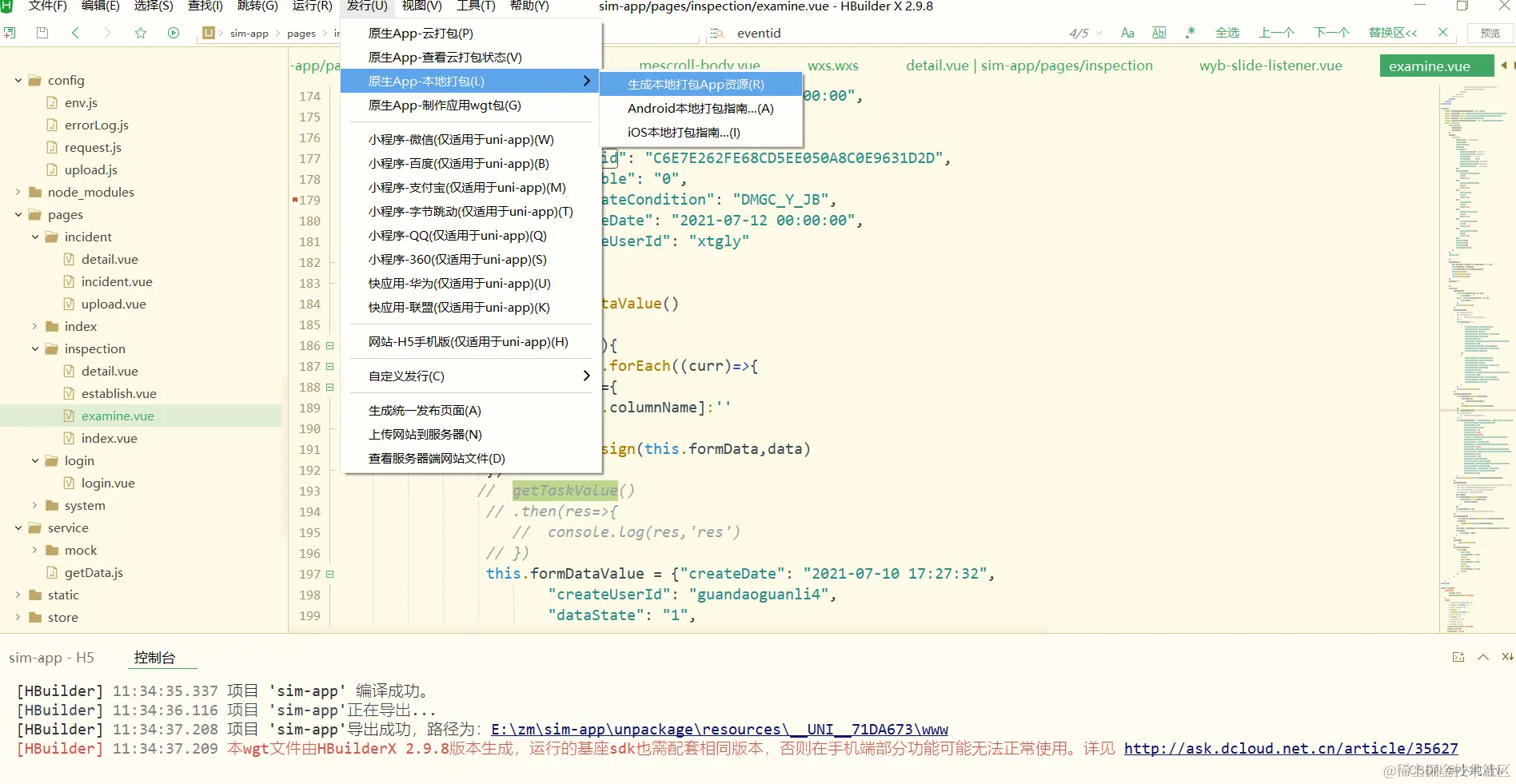Toggle the code fold marker on line 186
Screen dimensions: 1516x784
329,345
